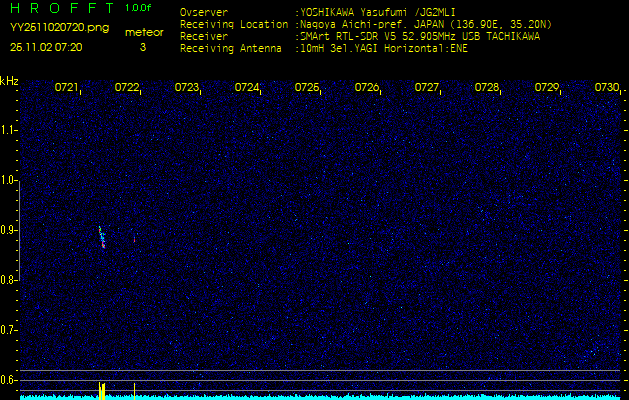
Task: Select the YY2611020720.png filename label
Action: [53, 28]
